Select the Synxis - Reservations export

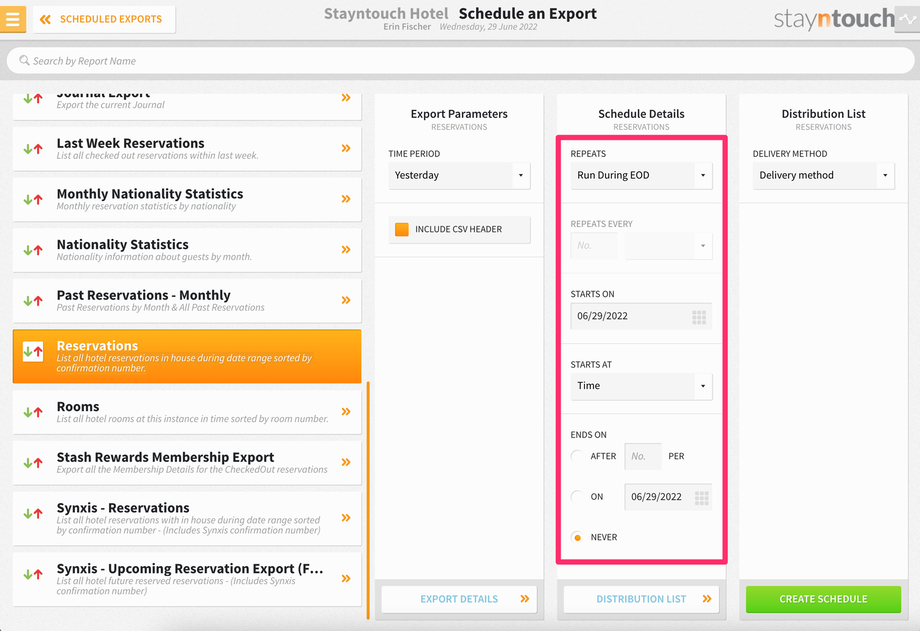[187, 518]
